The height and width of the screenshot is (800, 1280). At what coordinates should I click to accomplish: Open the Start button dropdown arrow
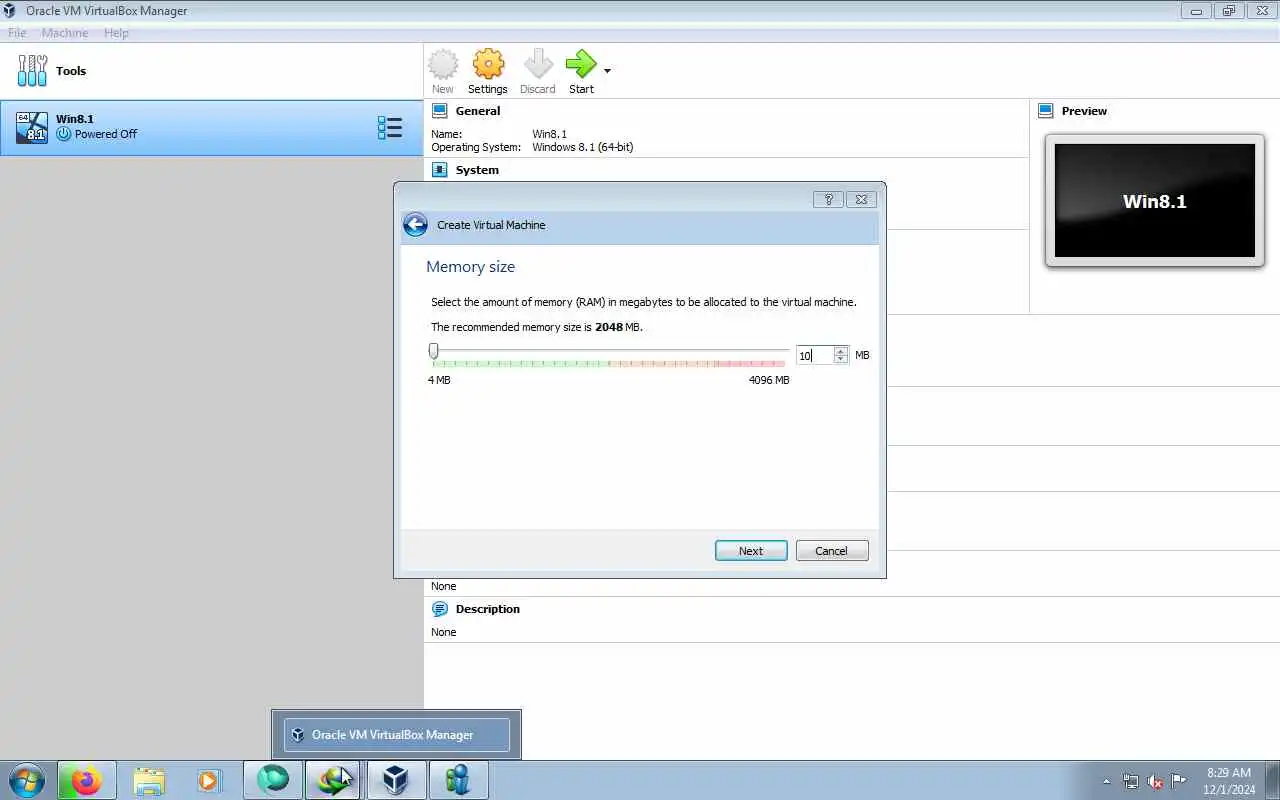607,71
